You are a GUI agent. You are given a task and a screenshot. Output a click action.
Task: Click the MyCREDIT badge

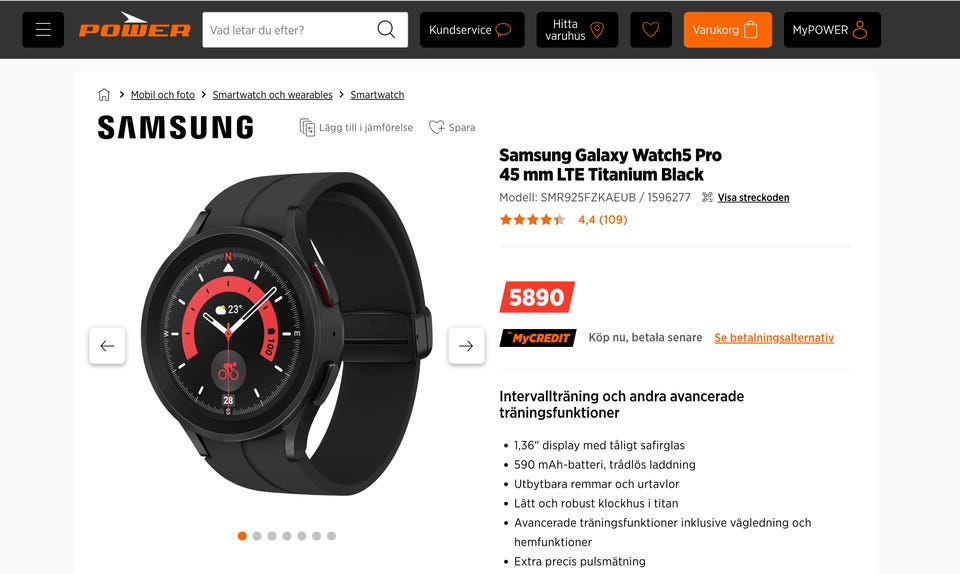(x=538, y=338)
